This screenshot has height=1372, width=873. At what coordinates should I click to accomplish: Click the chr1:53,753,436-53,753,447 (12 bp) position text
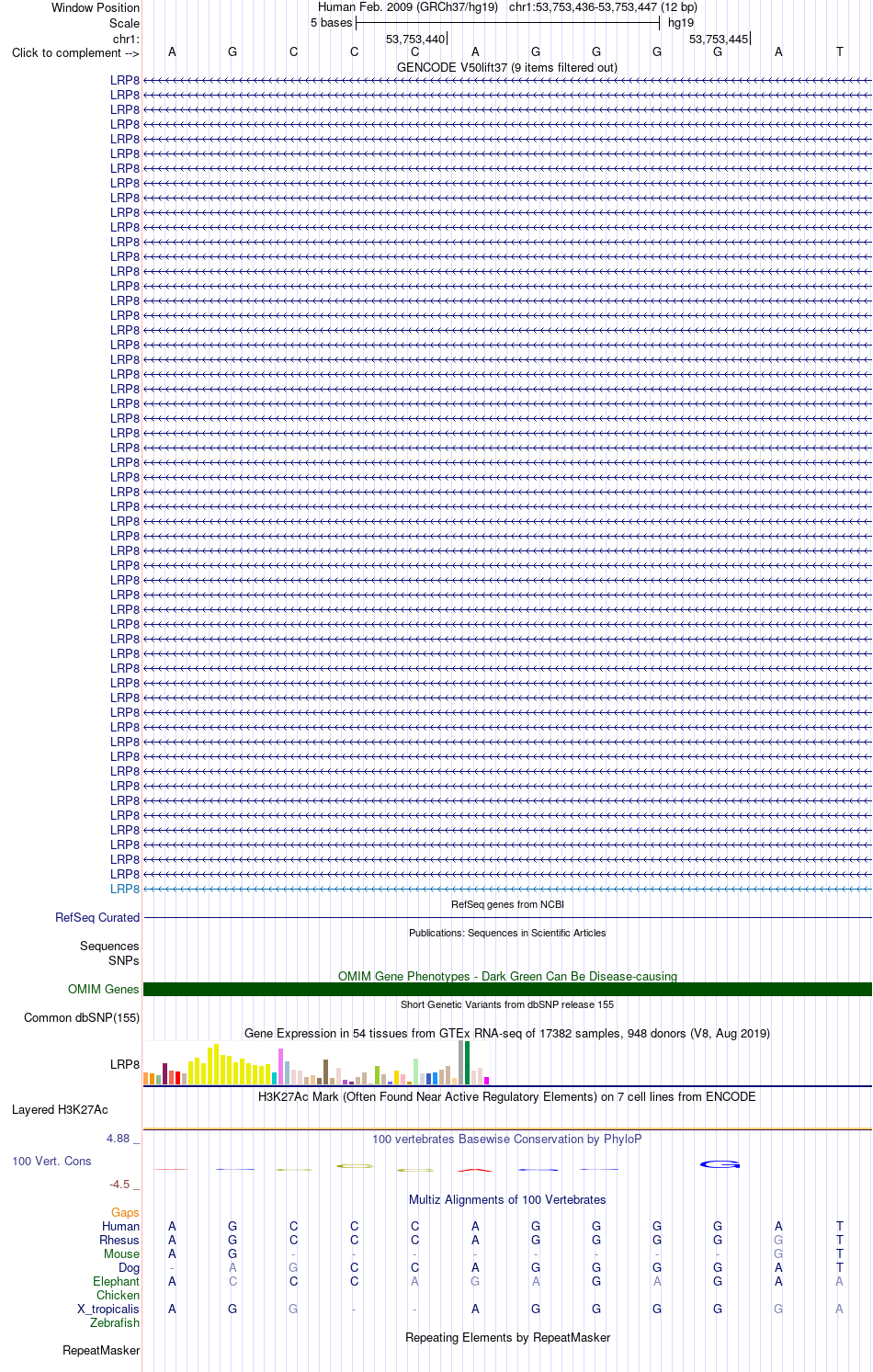(x=603, y=7)
